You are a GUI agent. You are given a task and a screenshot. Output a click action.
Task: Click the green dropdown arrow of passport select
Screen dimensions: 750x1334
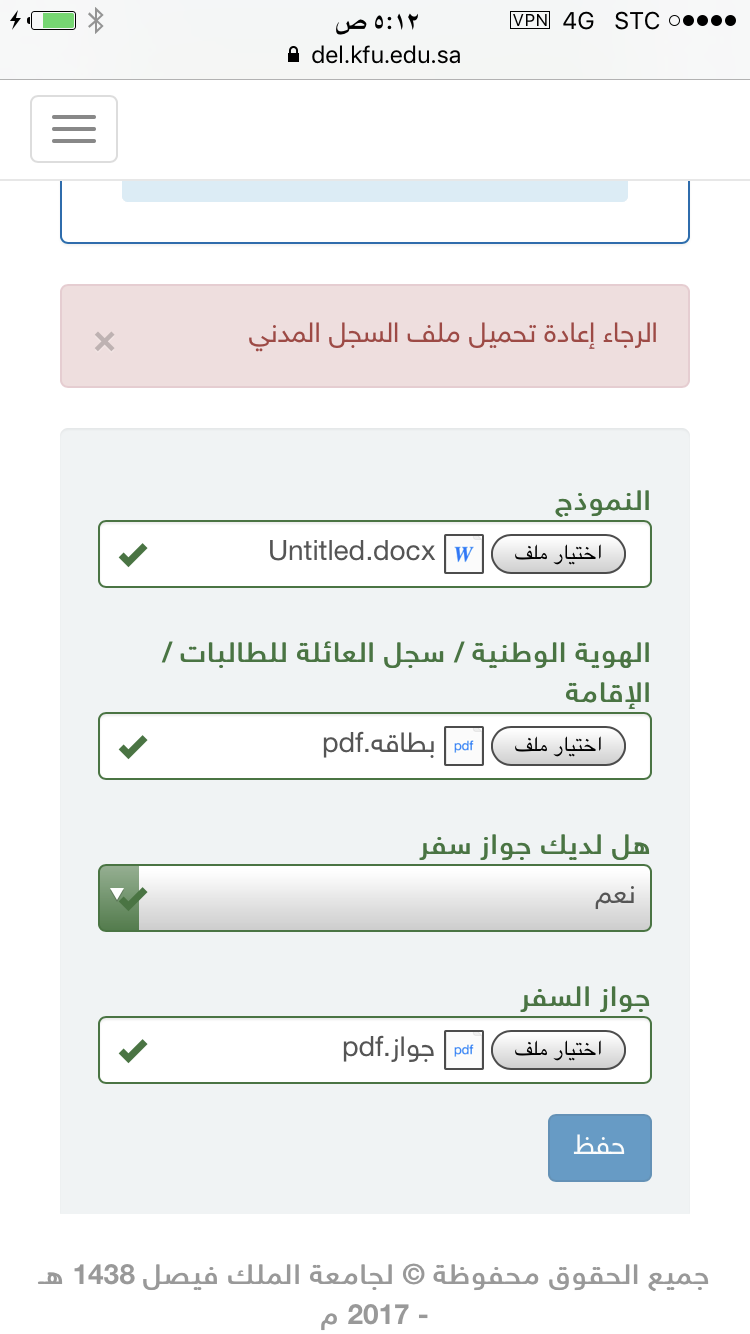point(119,896)
